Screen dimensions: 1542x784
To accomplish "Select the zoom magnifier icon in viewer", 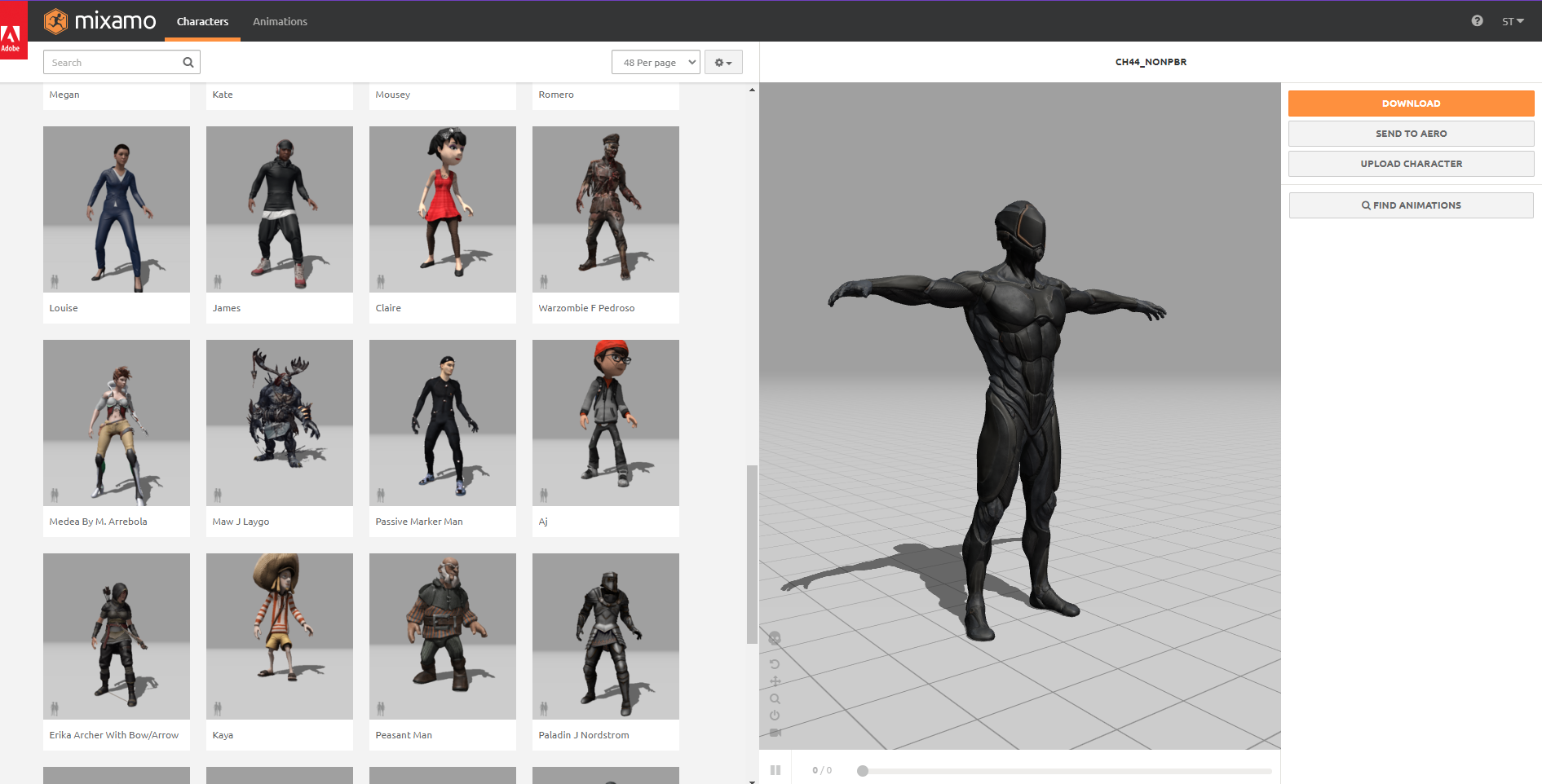I will click(775, 698).
